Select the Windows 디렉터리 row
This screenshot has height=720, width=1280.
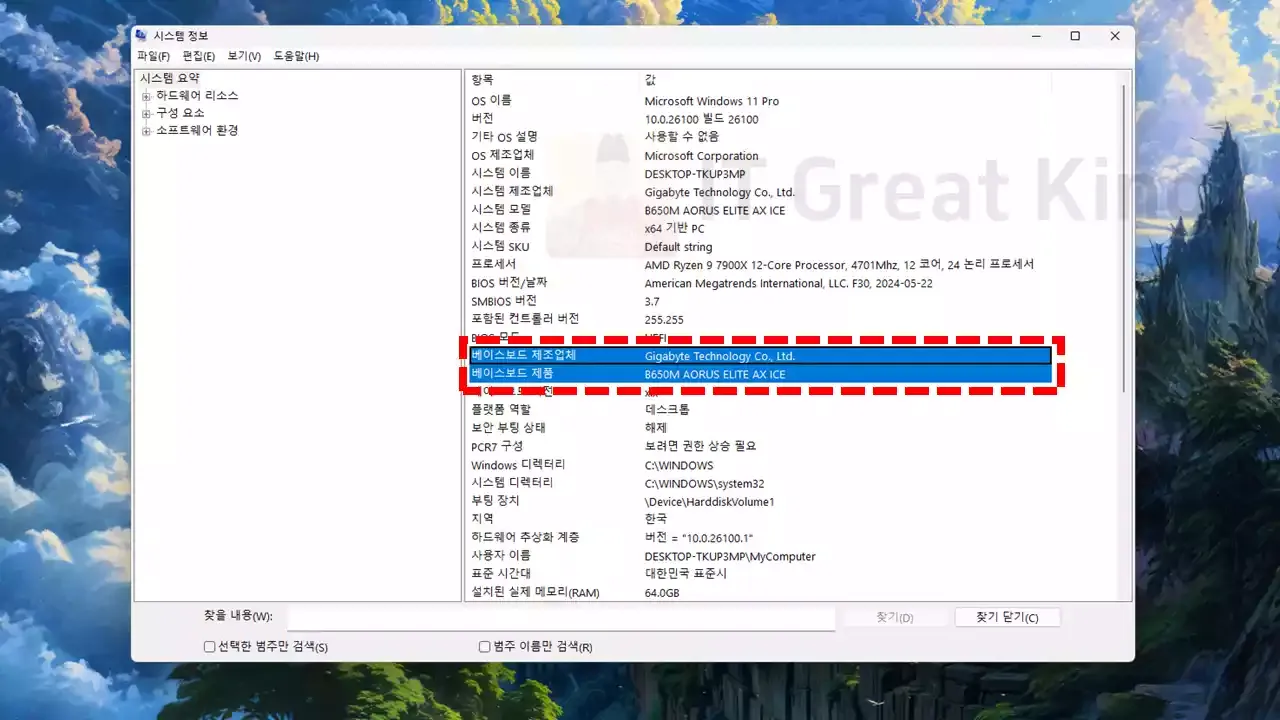point(760,465)
